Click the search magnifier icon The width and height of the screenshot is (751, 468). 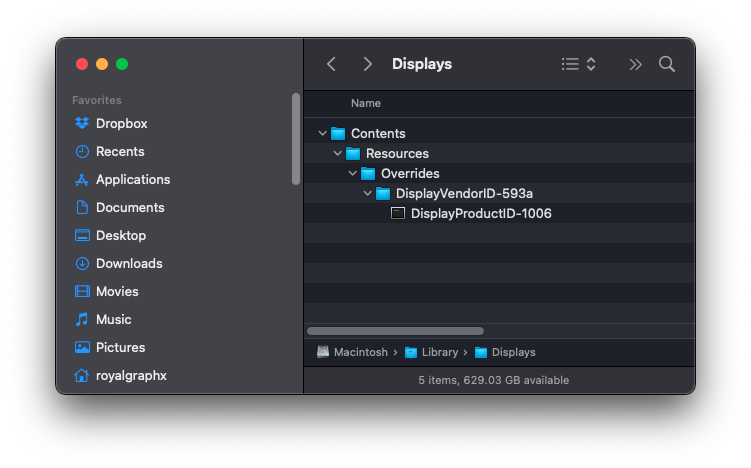pyautogui.click(x=667, y=64)
